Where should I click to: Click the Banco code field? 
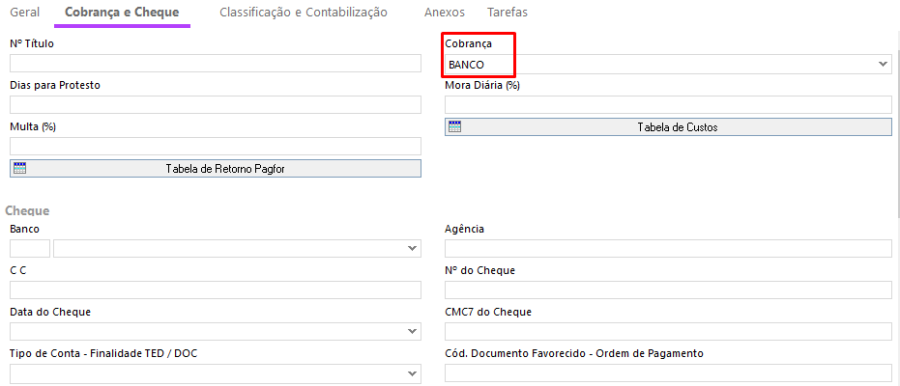coord(30,248)
